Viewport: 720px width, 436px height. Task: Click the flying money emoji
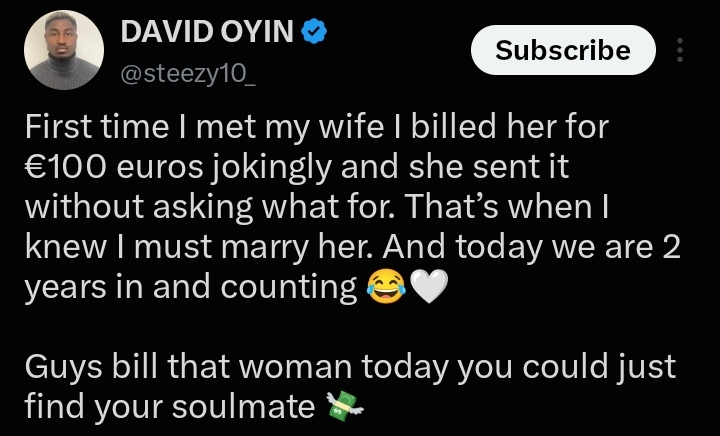pyautogui.click(x=344, y=406)
